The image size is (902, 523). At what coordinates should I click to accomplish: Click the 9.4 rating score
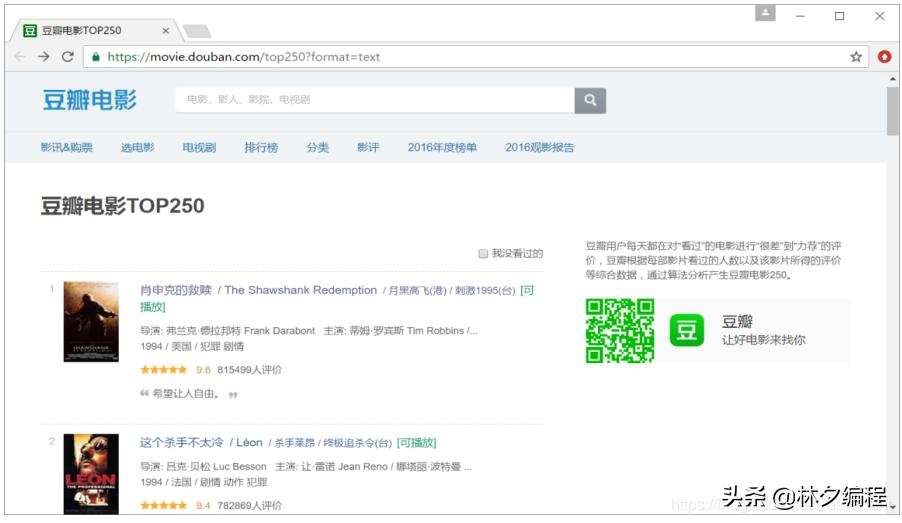(203, 505)
